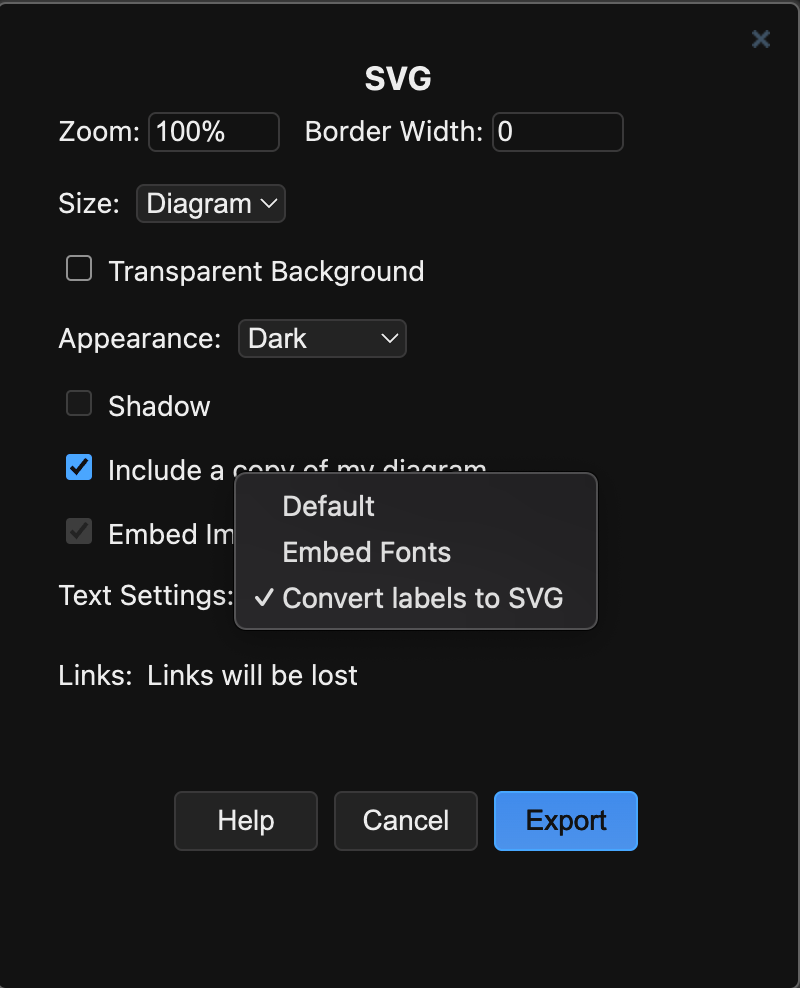800x988 pixels.
Task: Click inside the Zoom percentage field
Action: point(213,131)
